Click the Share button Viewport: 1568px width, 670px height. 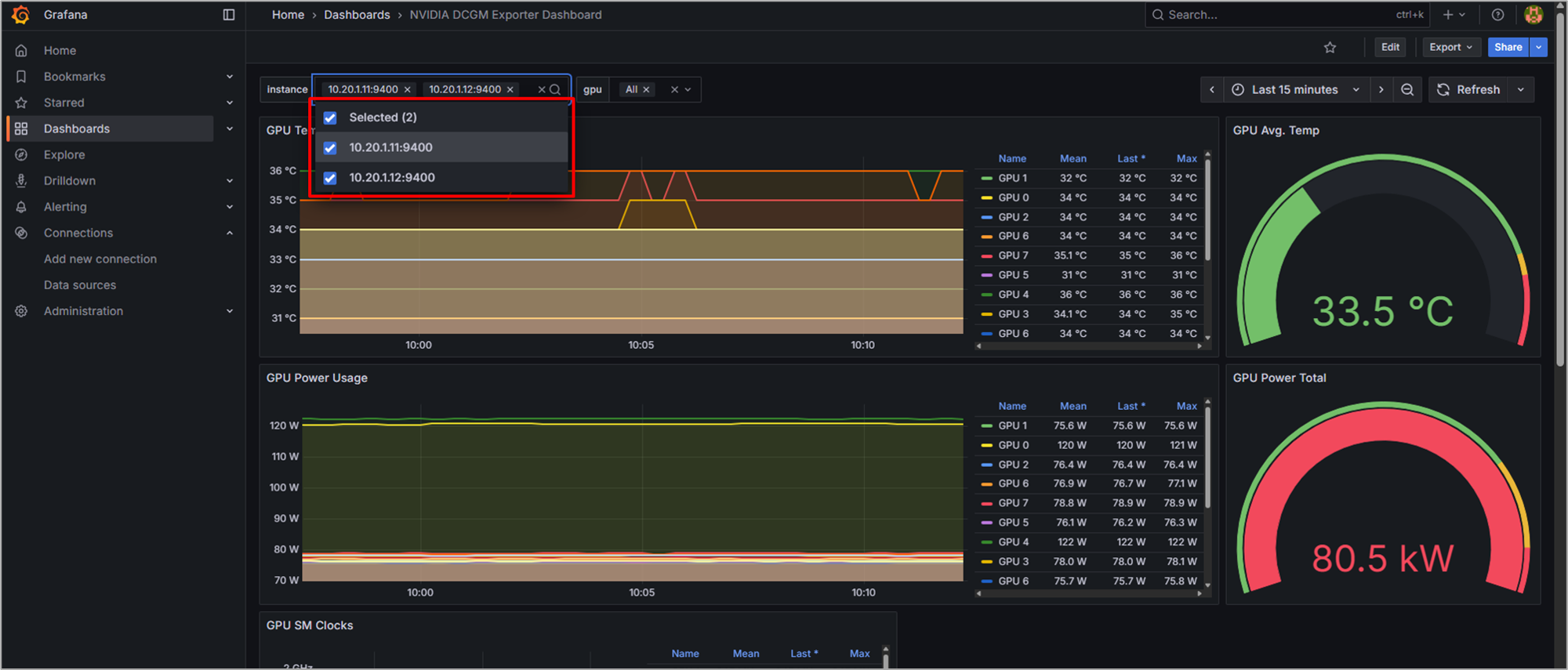[1508, 48]
